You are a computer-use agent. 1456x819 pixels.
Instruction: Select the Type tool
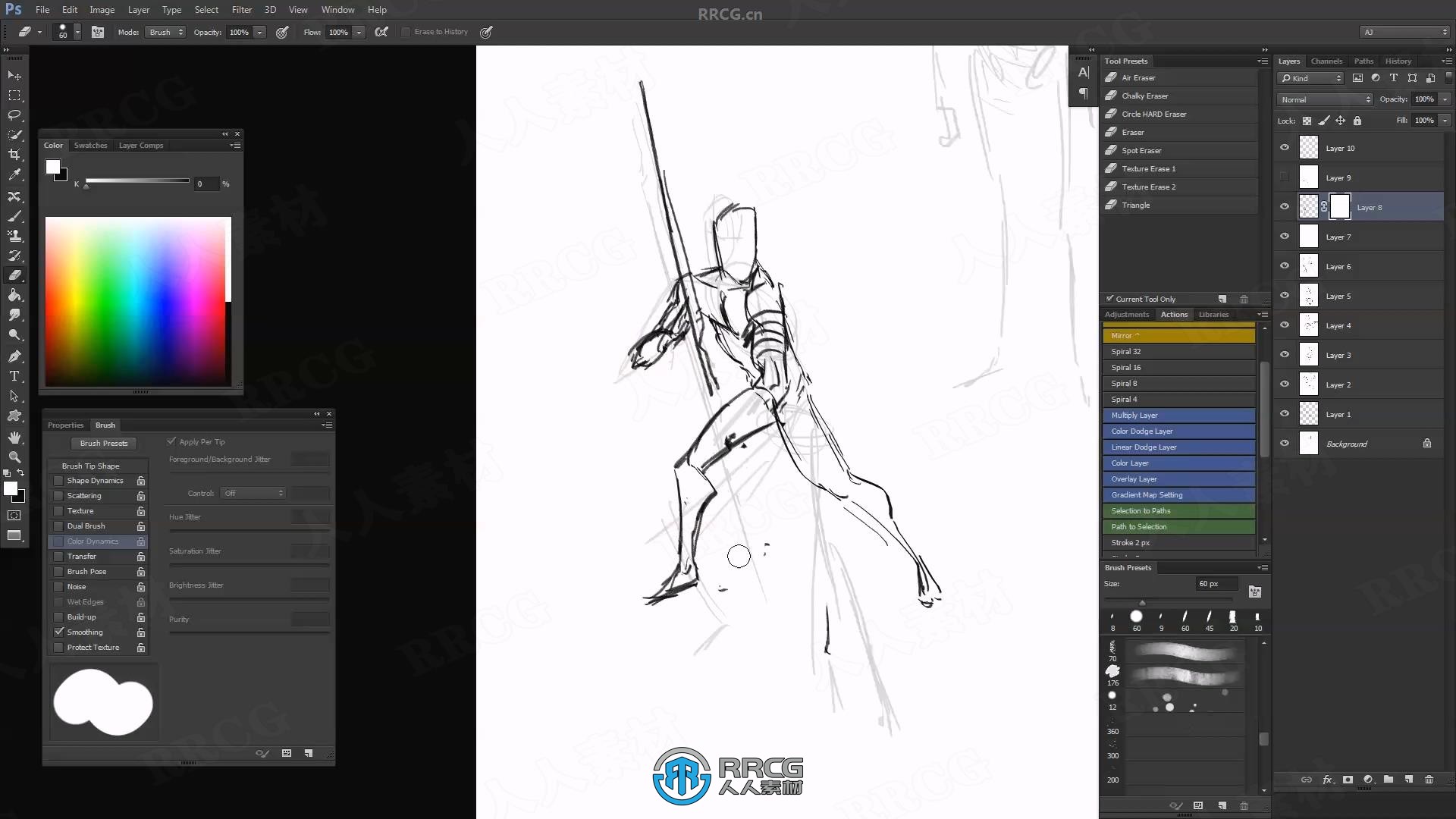point(14,376)
